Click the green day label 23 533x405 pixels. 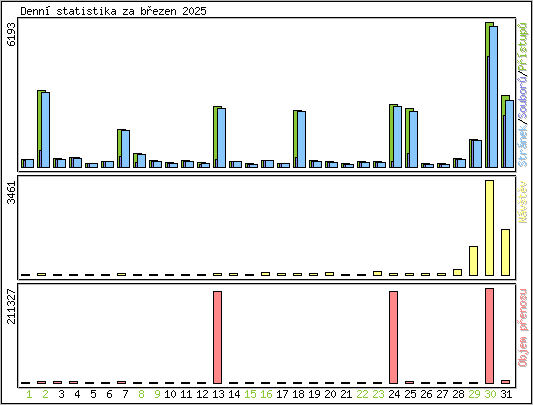(x=378, y=394)
